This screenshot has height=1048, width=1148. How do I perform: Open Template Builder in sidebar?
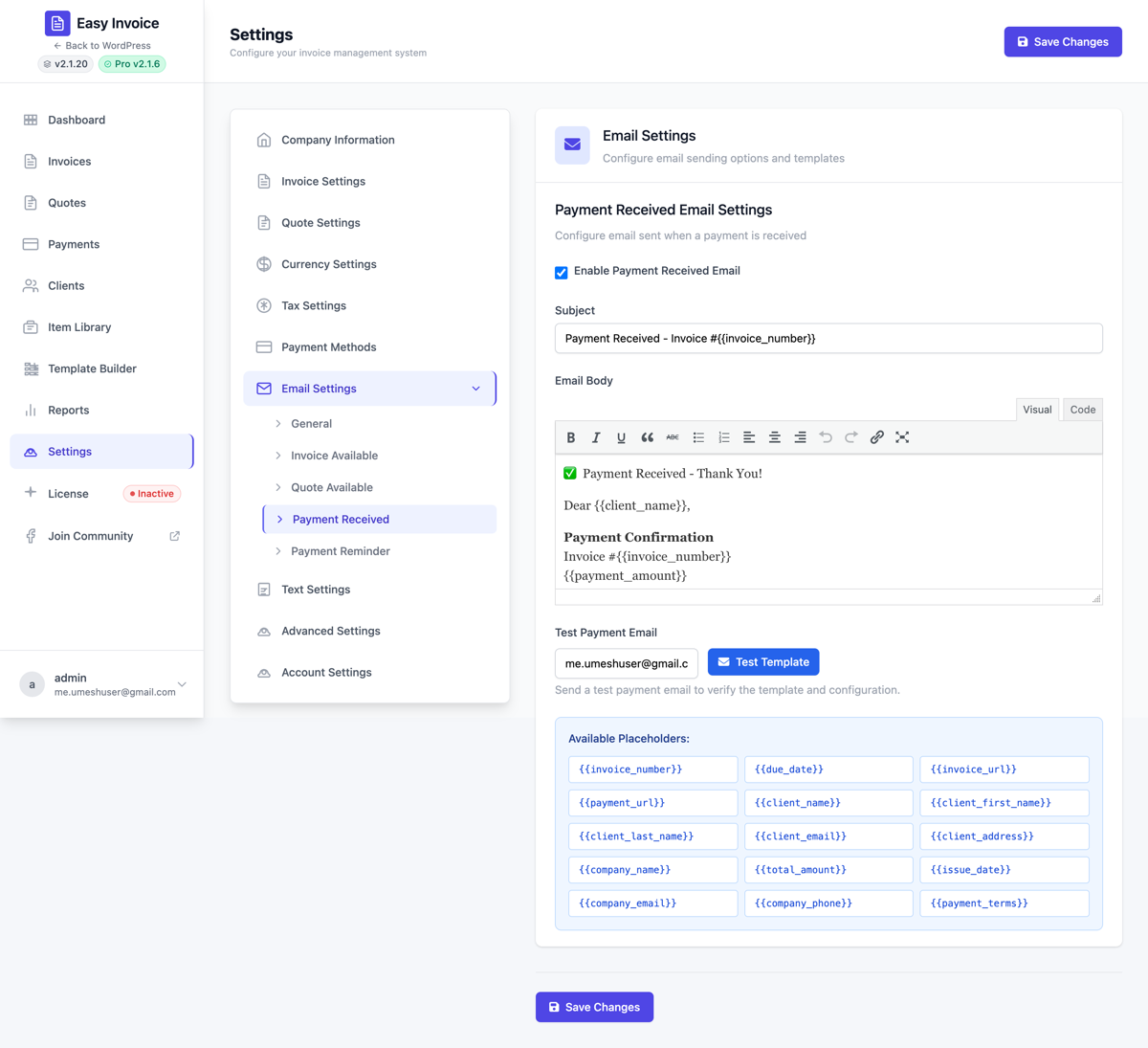pos(101,368)
